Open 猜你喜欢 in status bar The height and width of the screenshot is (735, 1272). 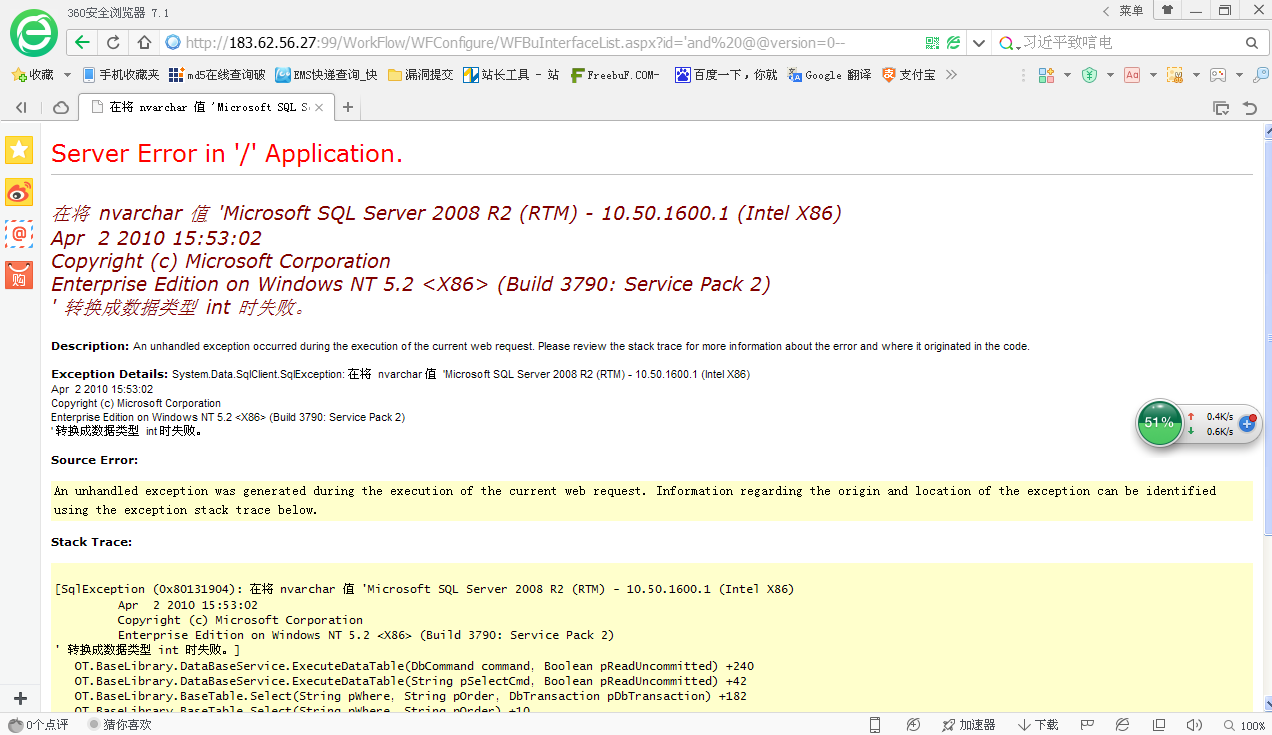[x=120, y=724]
